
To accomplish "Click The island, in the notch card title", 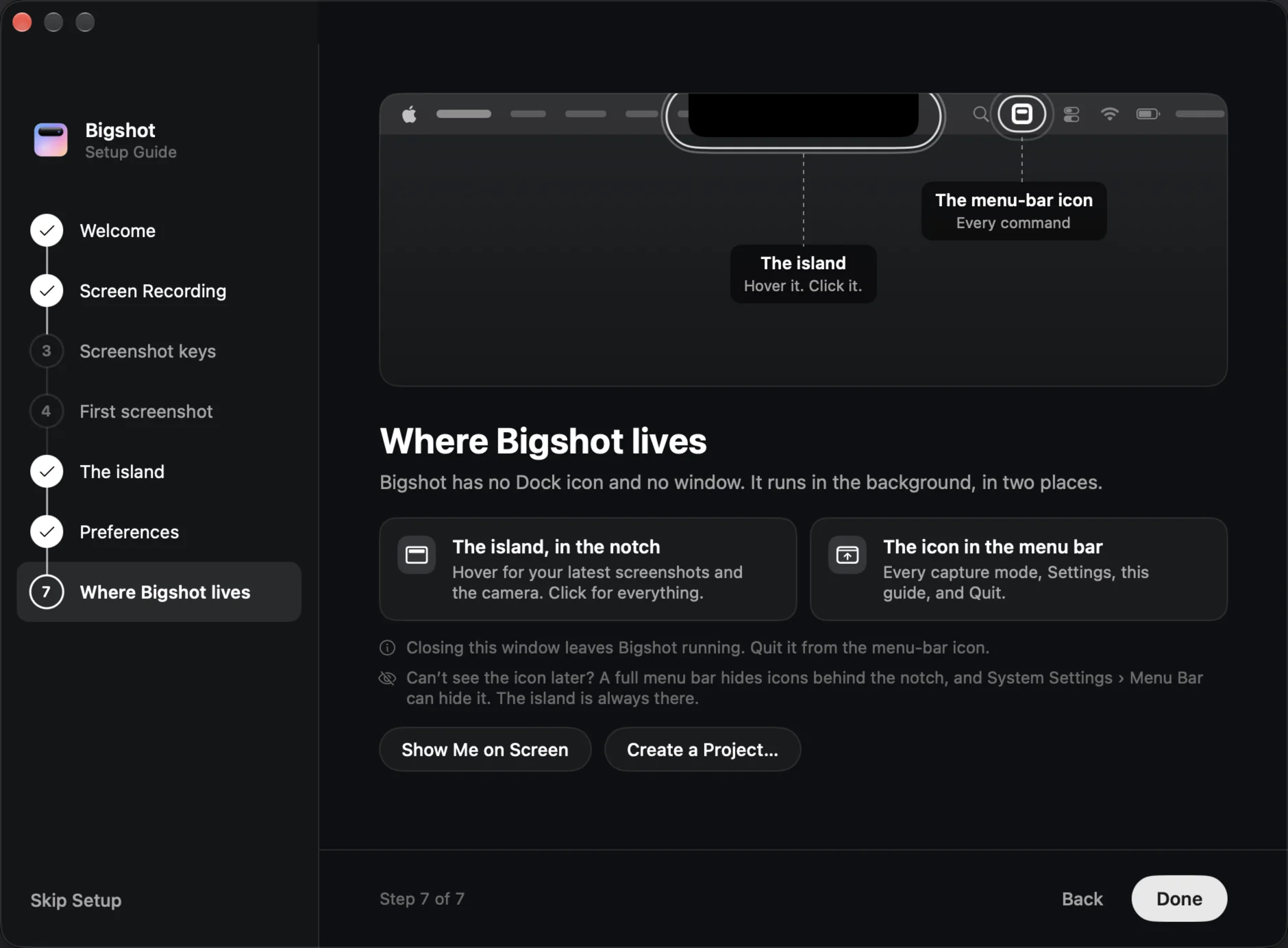I will (x=556, y=547).
